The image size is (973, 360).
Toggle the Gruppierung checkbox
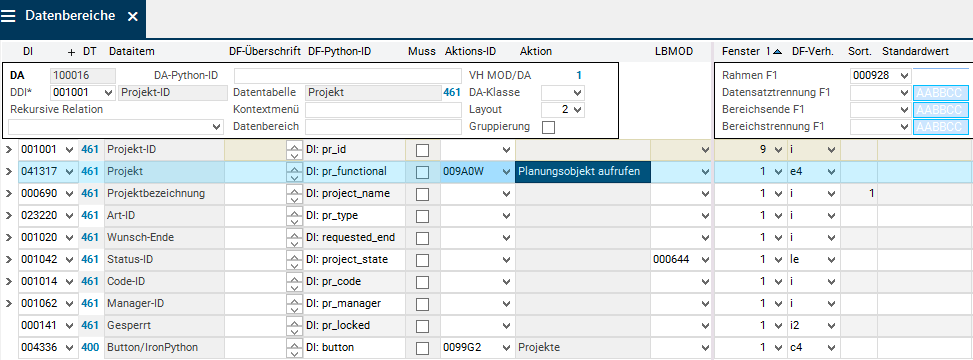point(549,127)
